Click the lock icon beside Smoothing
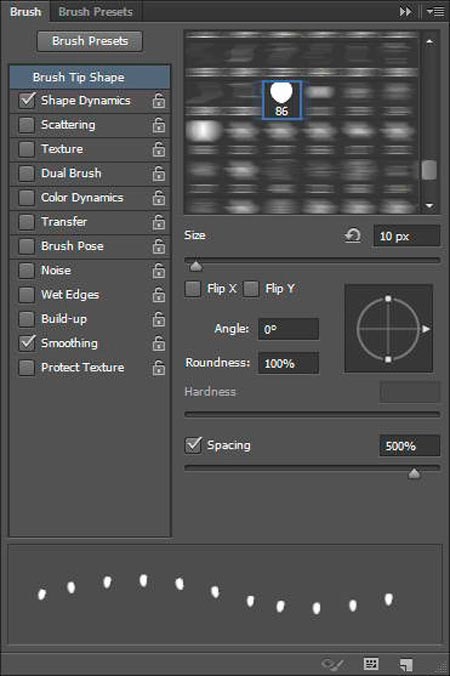The image size is (450, 676). tap(159, 343)
